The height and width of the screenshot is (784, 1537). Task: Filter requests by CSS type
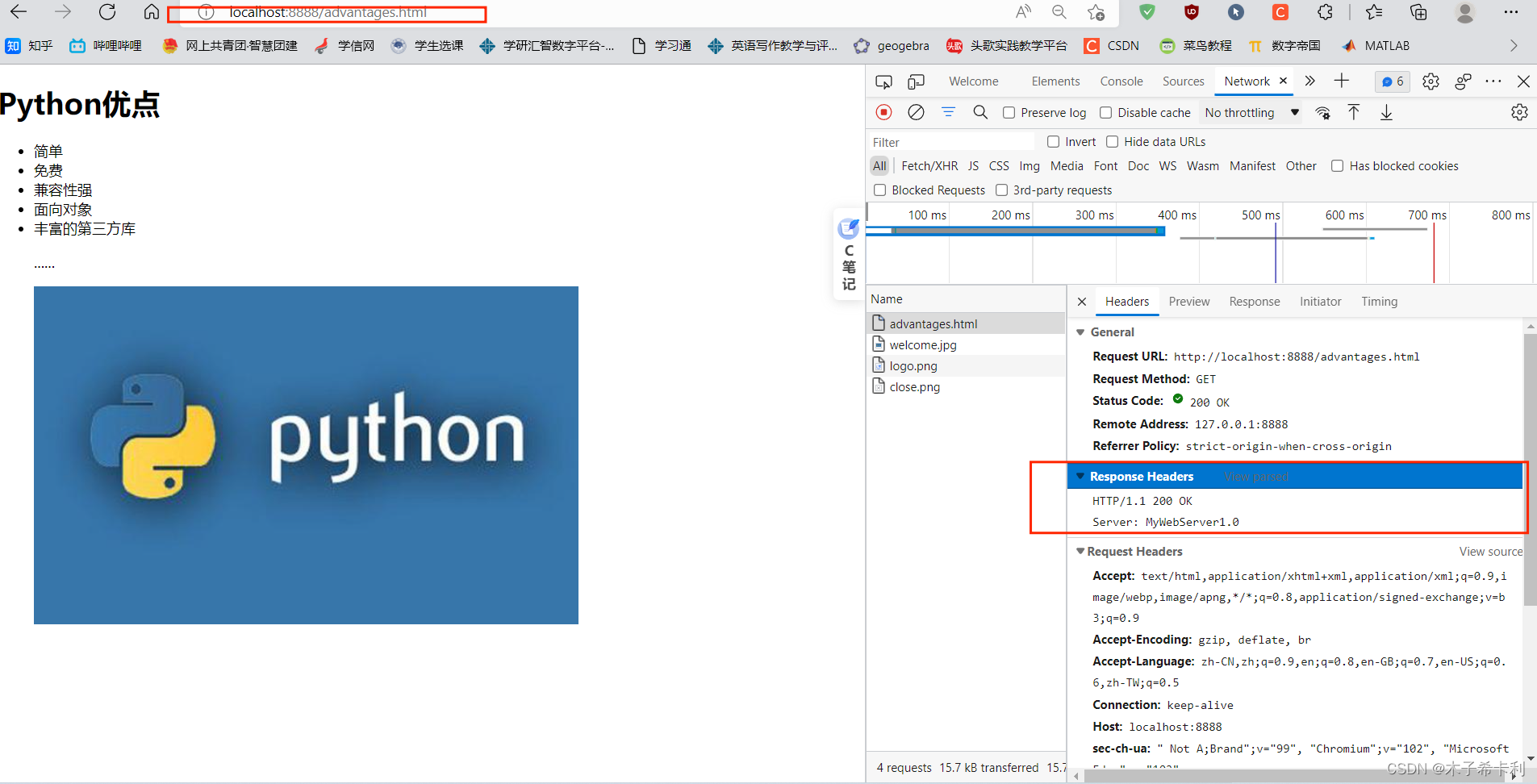999,166
